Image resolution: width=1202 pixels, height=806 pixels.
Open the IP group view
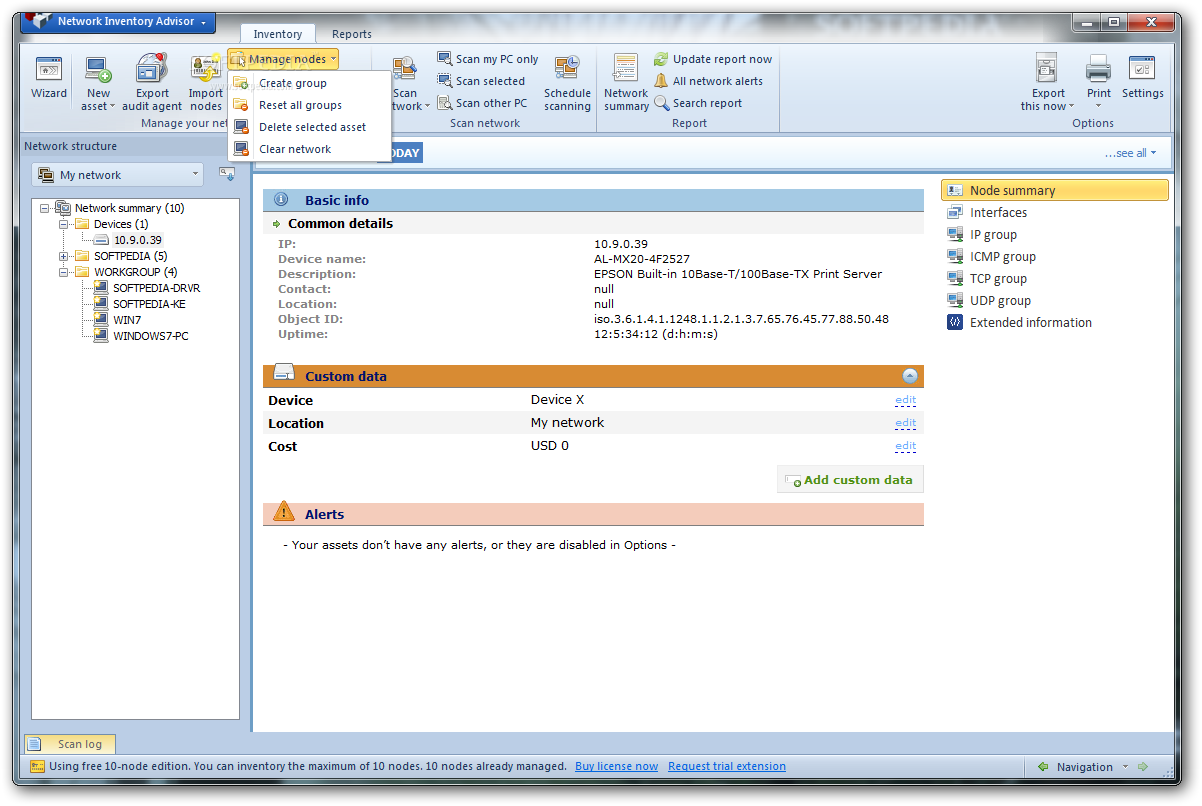pyautogui.click(x=993, y=234)
